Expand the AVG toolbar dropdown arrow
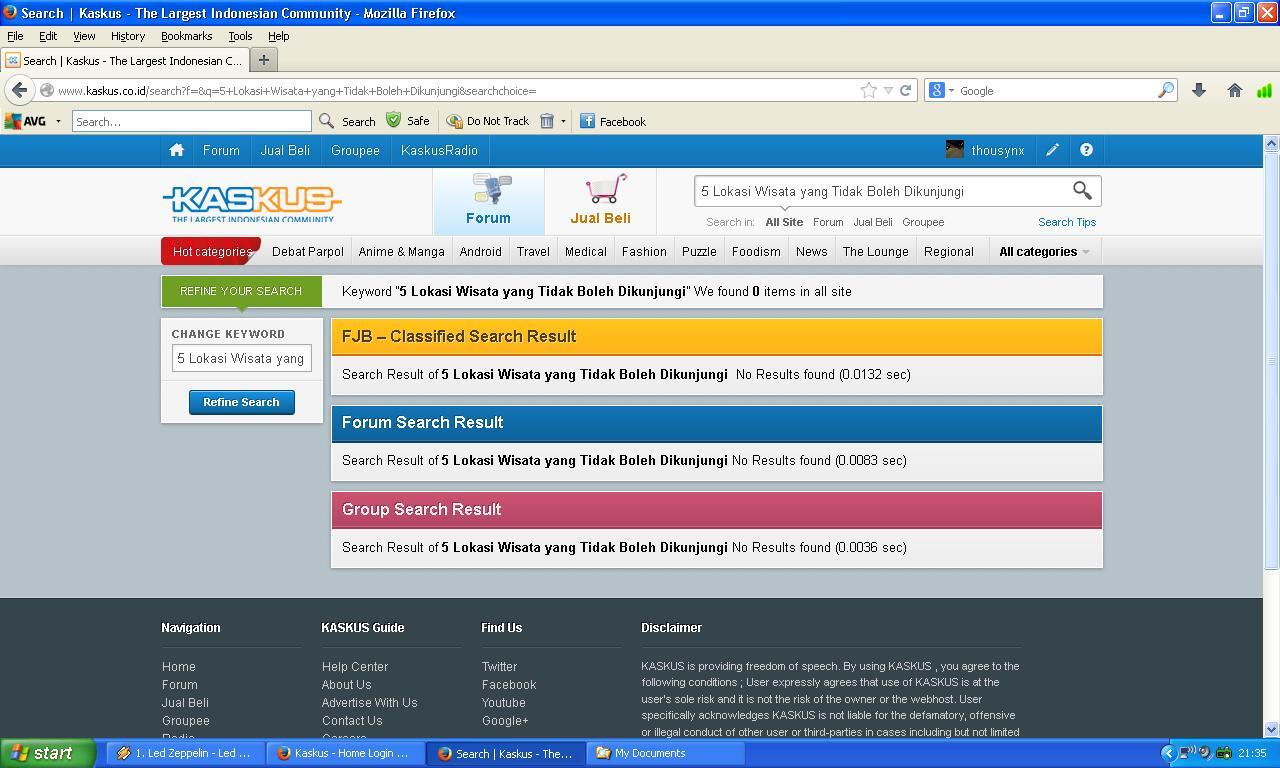 click(58, 121)
